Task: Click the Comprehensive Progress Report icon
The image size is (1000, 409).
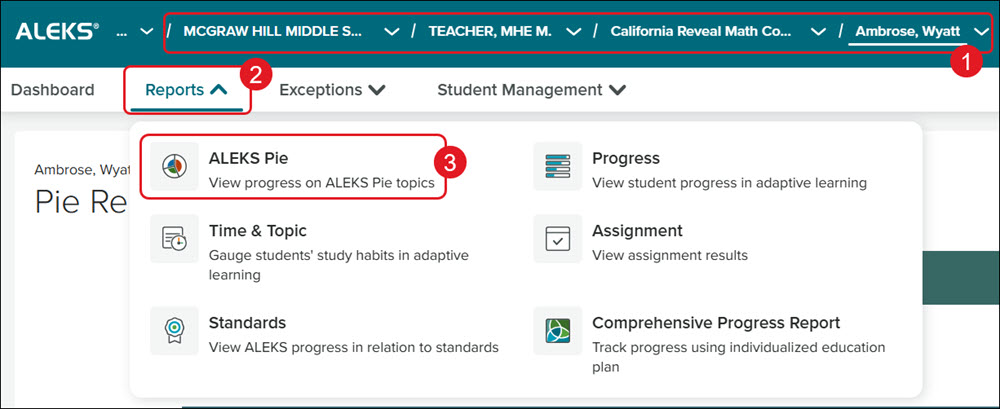Action: pos(557,331)
